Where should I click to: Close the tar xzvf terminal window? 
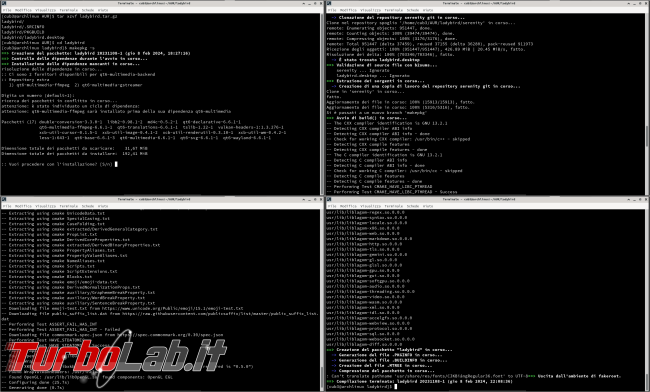tap(321, 3)
